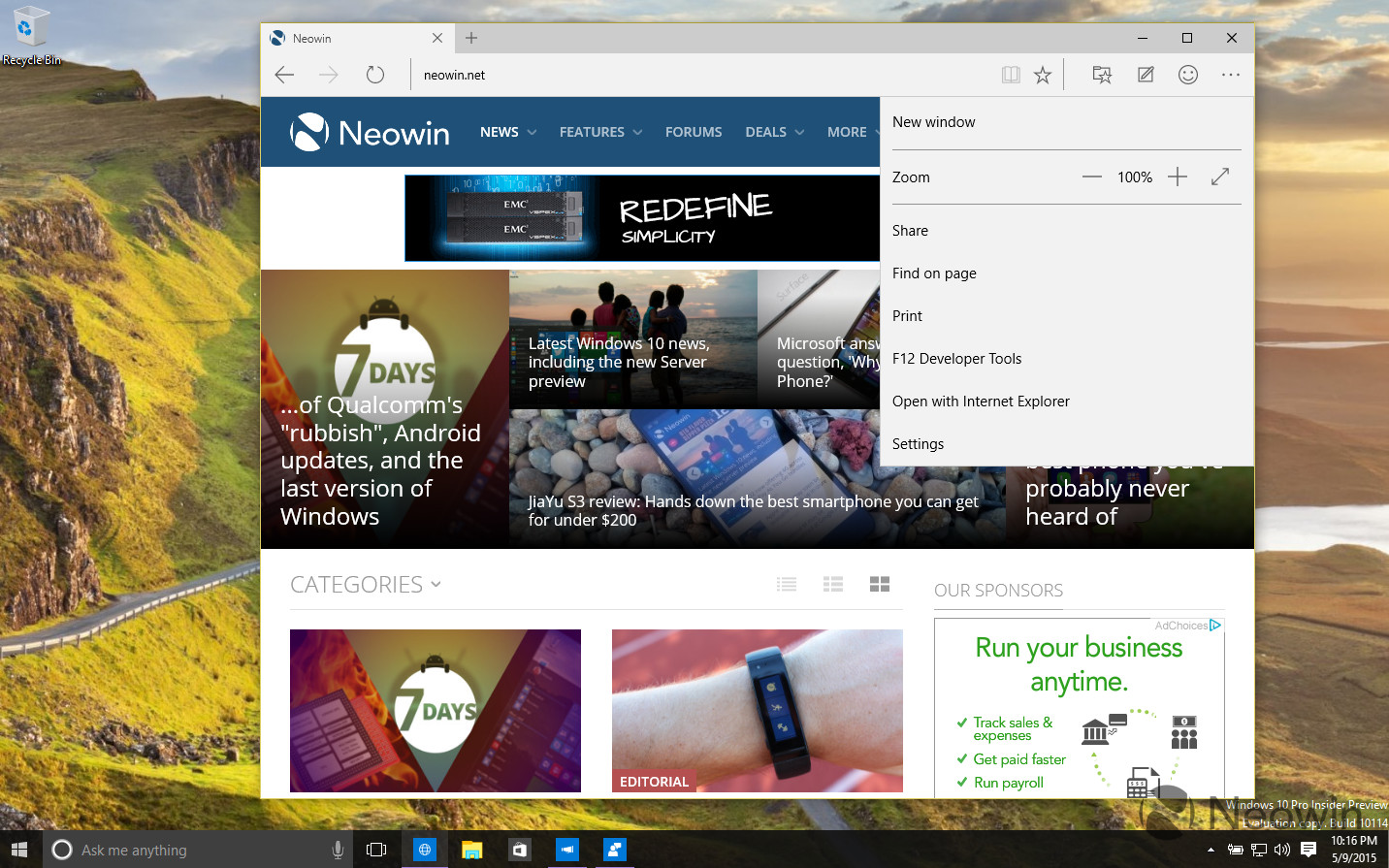Make a Web Note pencil icon
Screen dimensions: 1389x868
[1146, 75]
